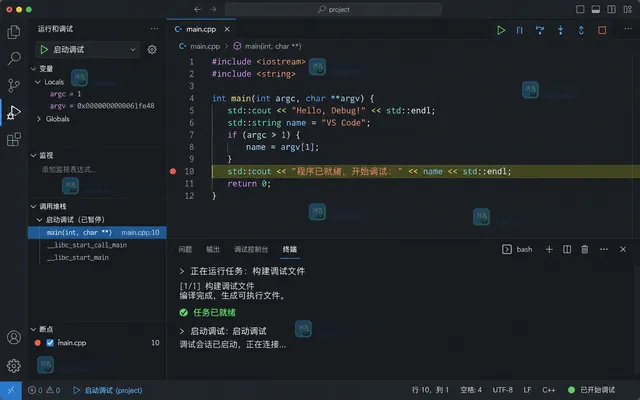Image resolution: width=640 pixels, height=400 pixels.
Task: Close the main.cpp editor tab
Action: point(227,29)
